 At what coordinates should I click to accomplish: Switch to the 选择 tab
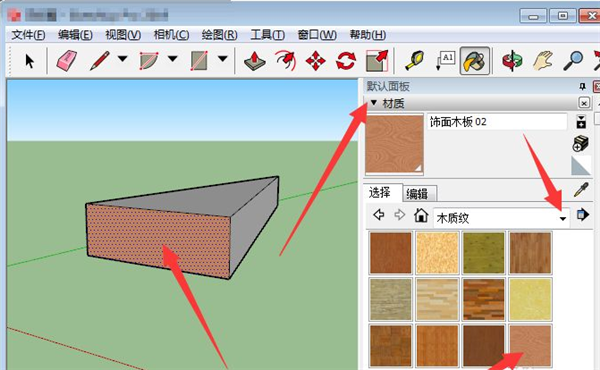point(380,192)
